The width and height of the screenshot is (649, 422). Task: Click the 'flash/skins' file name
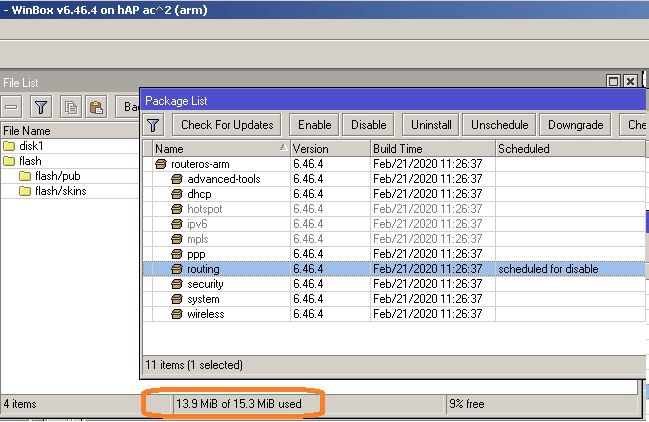(x=60, y=191)
